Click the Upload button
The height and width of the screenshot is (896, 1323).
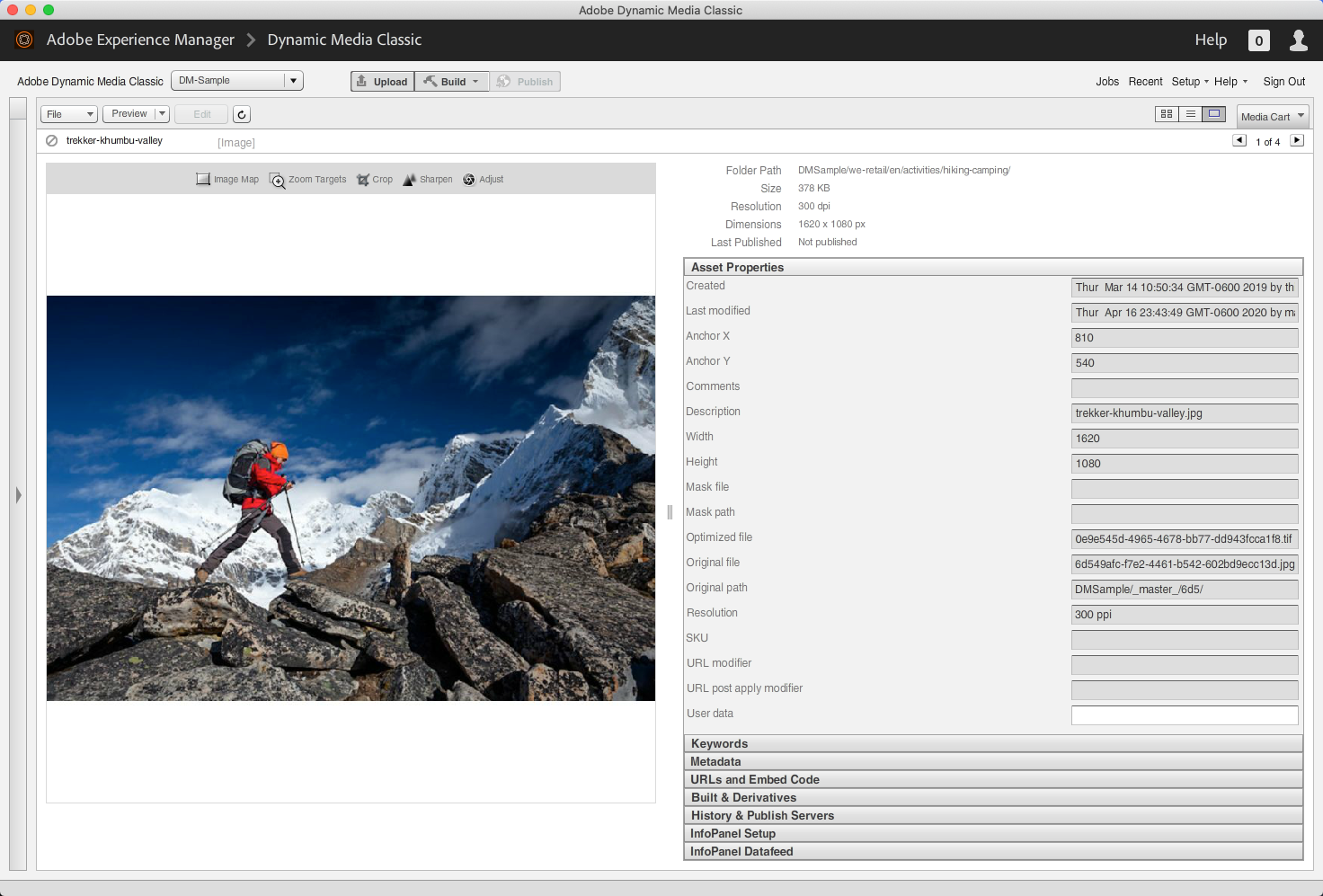click(382, 82)
